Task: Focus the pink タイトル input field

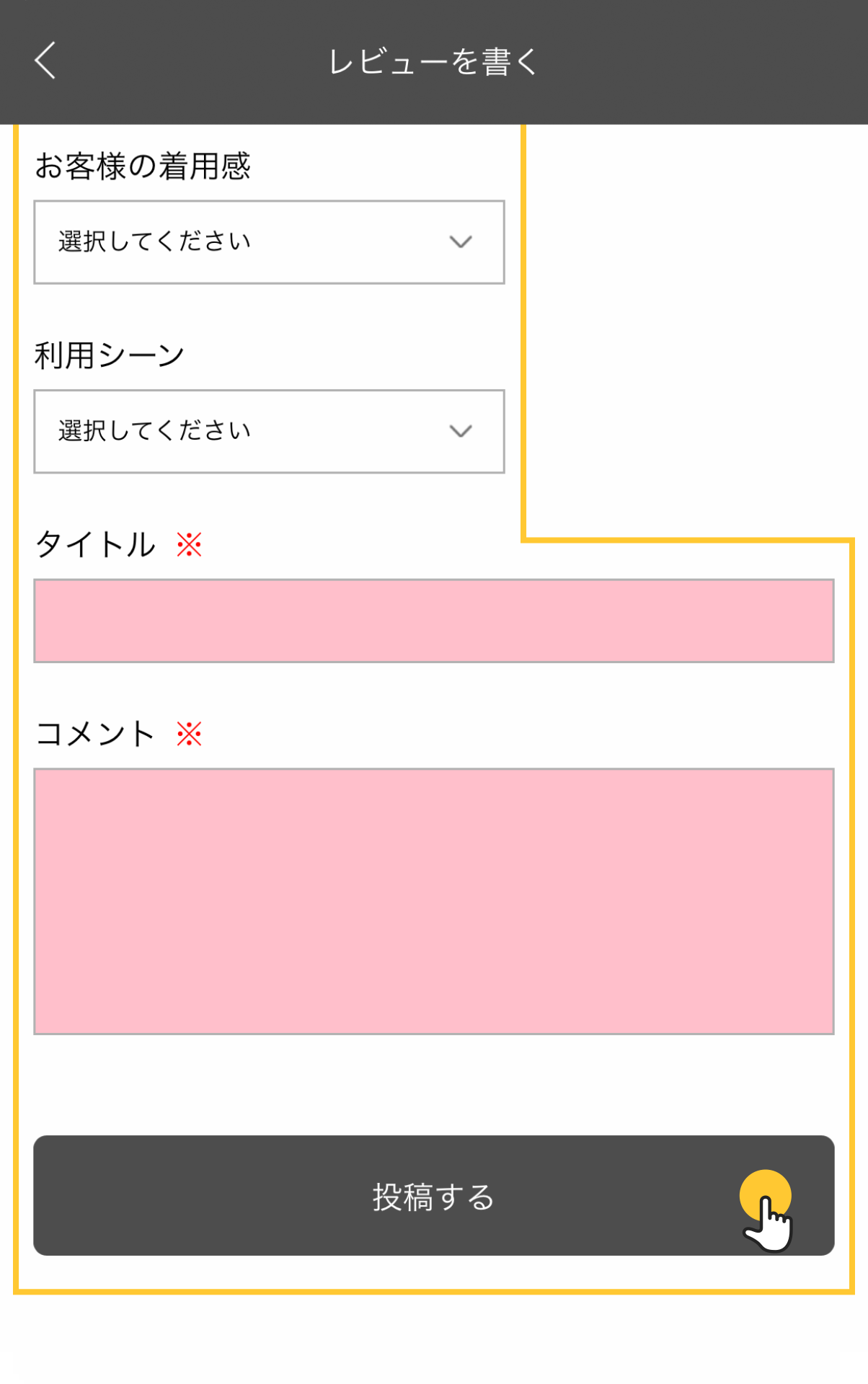Action: 433,621
